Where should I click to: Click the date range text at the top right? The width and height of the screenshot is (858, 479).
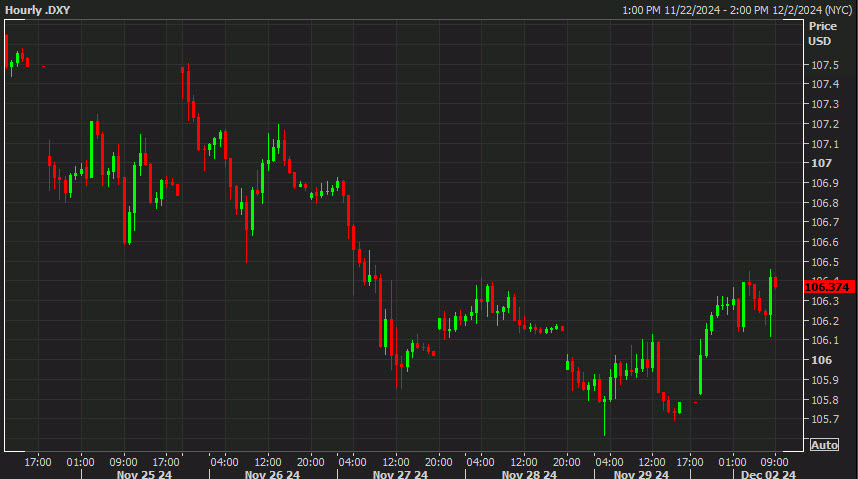tap(737, 10)
